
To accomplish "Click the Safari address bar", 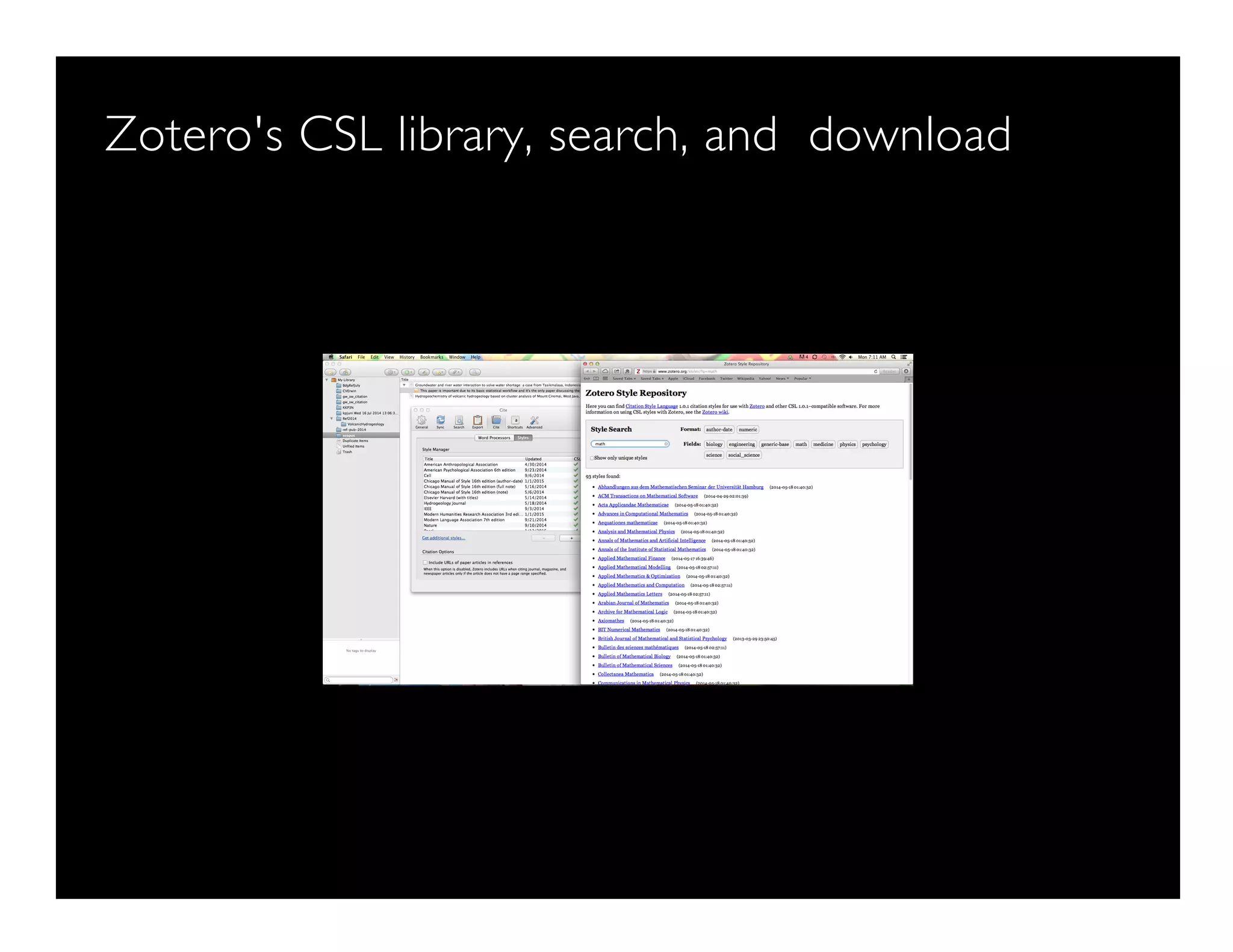I will tap(756, 371).
